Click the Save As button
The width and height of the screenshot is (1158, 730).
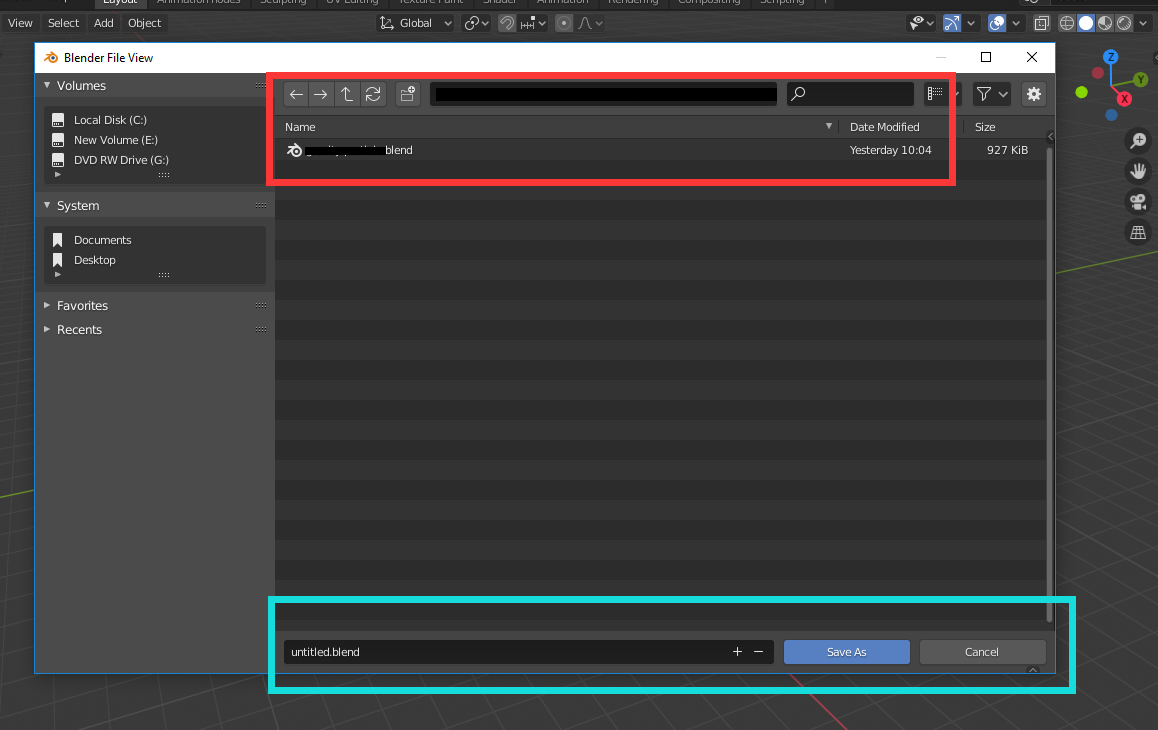click(846, 652)
